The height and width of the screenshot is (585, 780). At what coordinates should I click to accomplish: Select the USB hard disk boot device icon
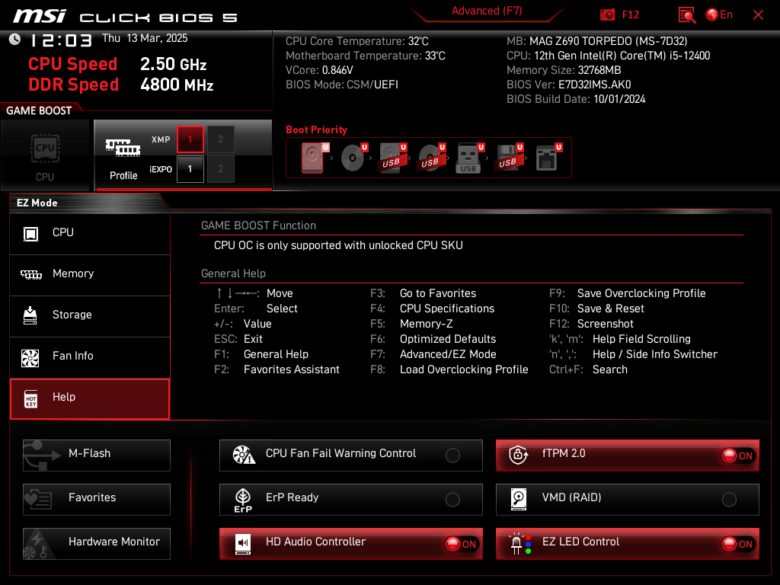point(393,158)
